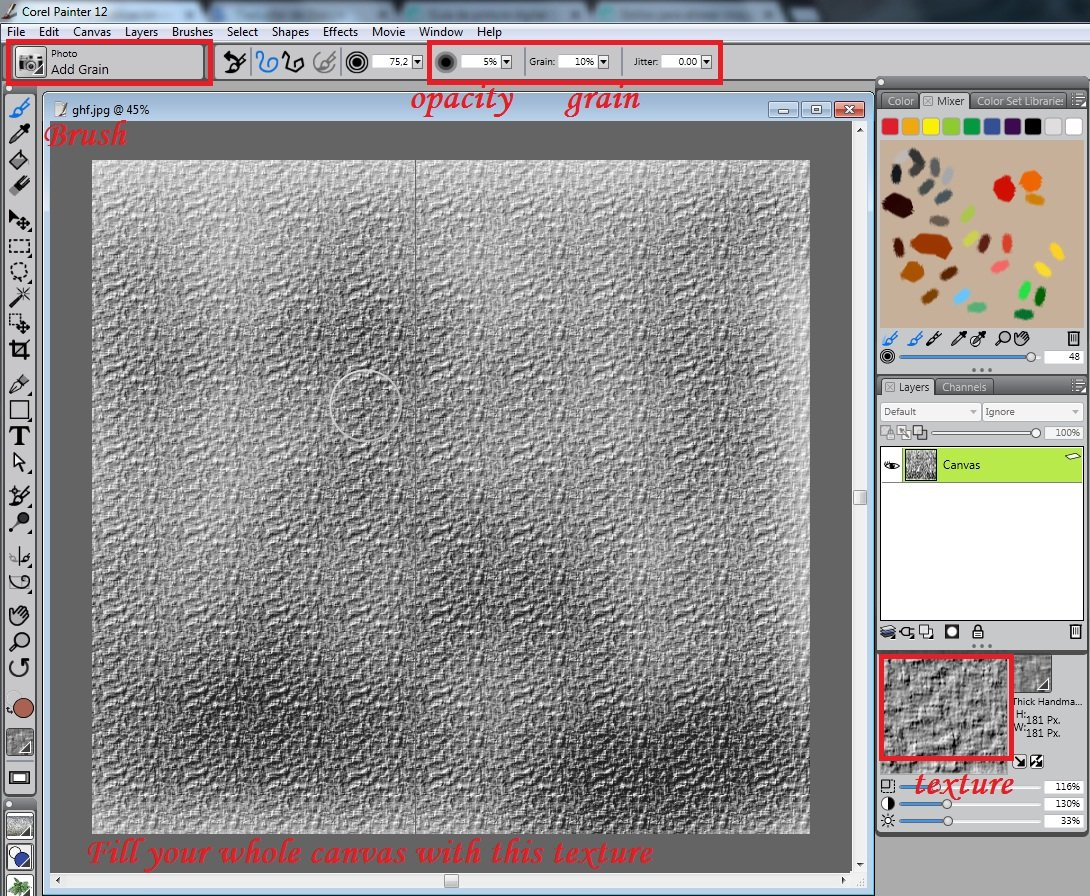
Task: Open the Photo Add Grain brush selector
Action: coord(108,63)
